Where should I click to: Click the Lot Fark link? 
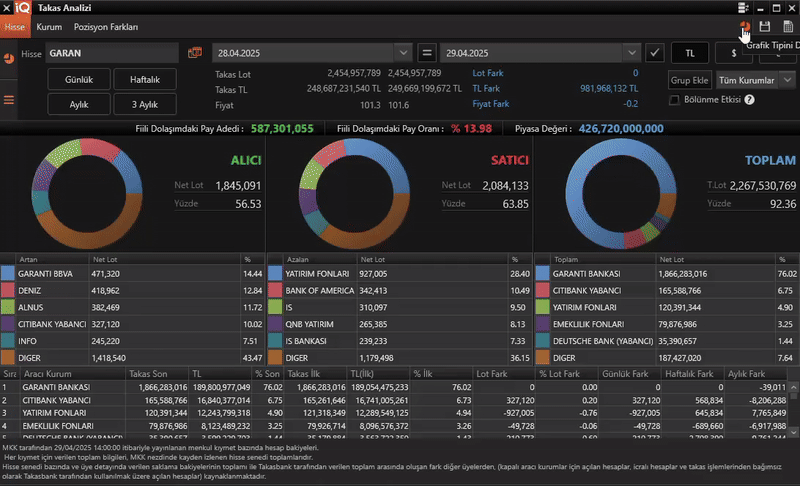click(x=488, y=73)
